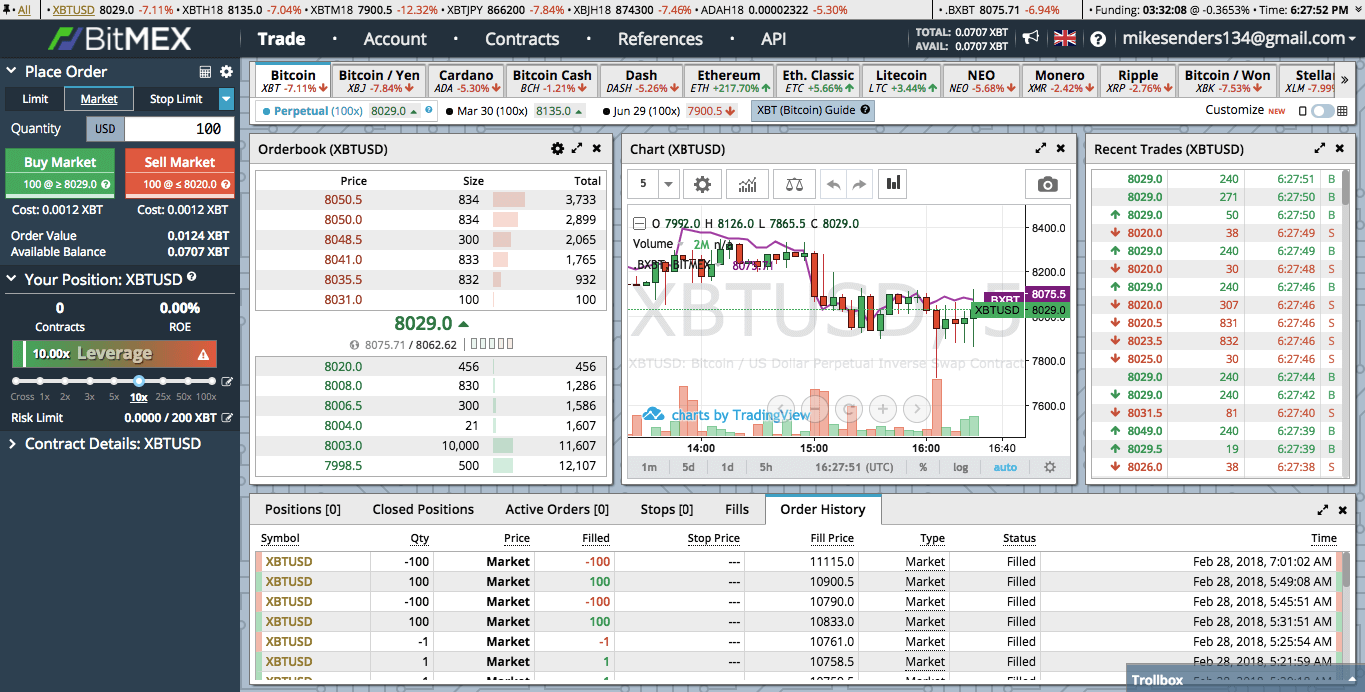Take a chart snapshot with camera icon
This screenshot has height=692, width=1365.
[1047, 184]
